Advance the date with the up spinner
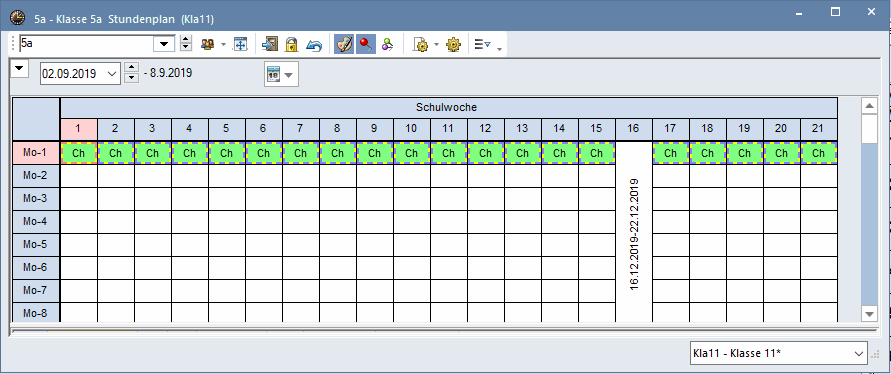 pyautogui.click(x=131, y=68)
